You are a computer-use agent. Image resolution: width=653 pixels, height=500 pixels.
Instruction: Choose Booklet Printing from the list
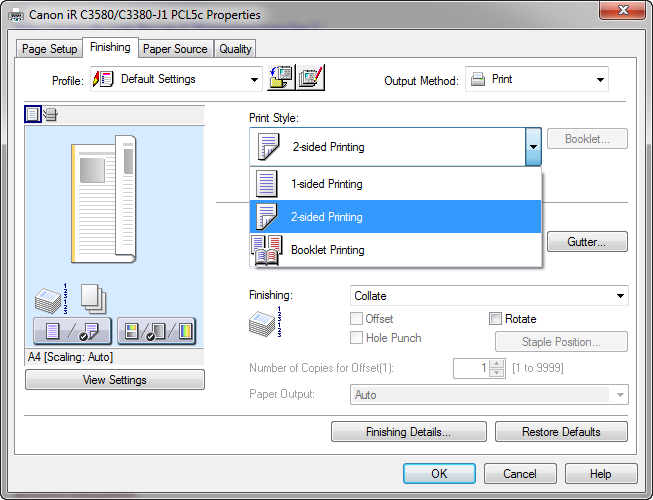(x=395, y=250)
